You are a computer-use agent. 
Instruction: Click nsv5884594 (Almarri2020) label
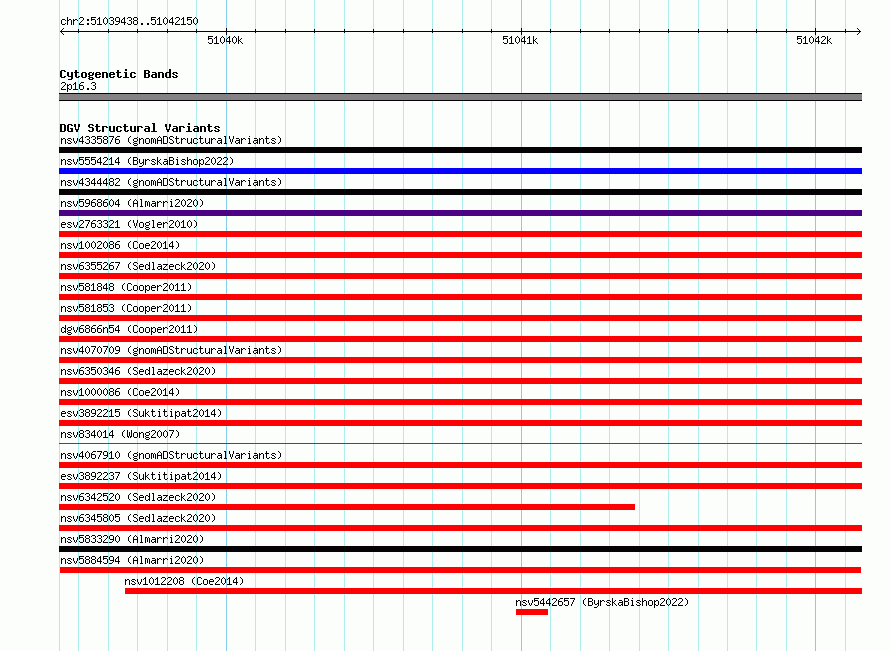coord(132,560)
